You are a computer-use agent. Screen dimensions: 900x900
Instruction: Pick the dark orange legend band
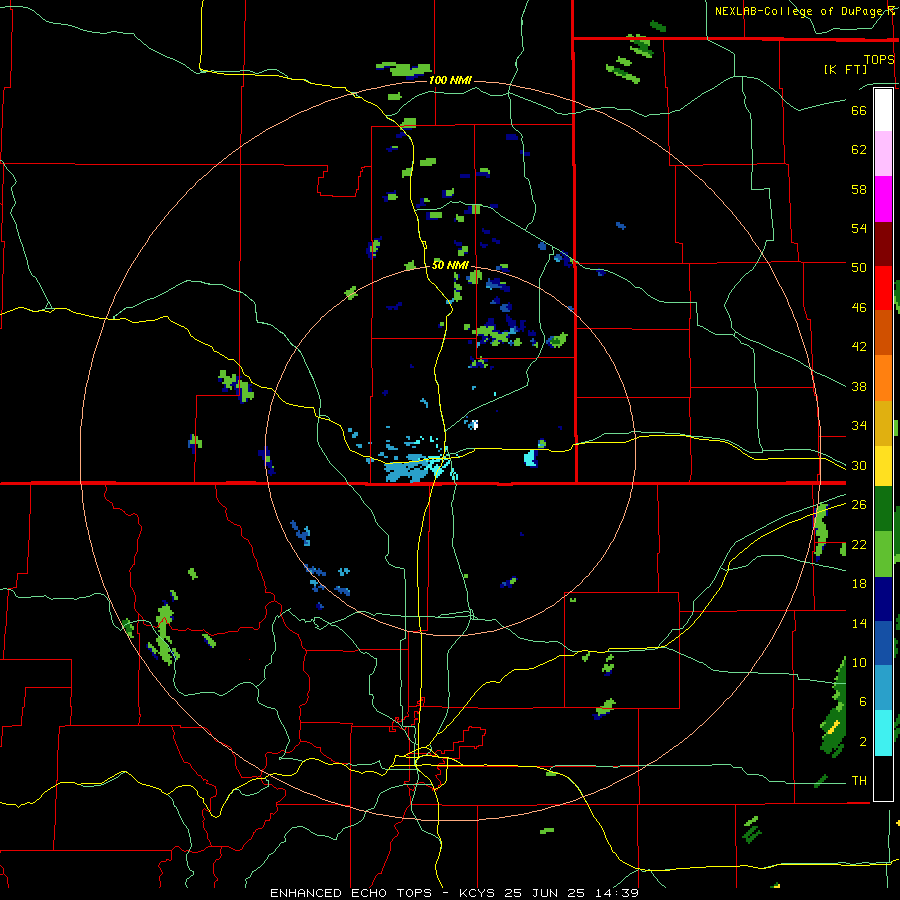click(883, 332)
